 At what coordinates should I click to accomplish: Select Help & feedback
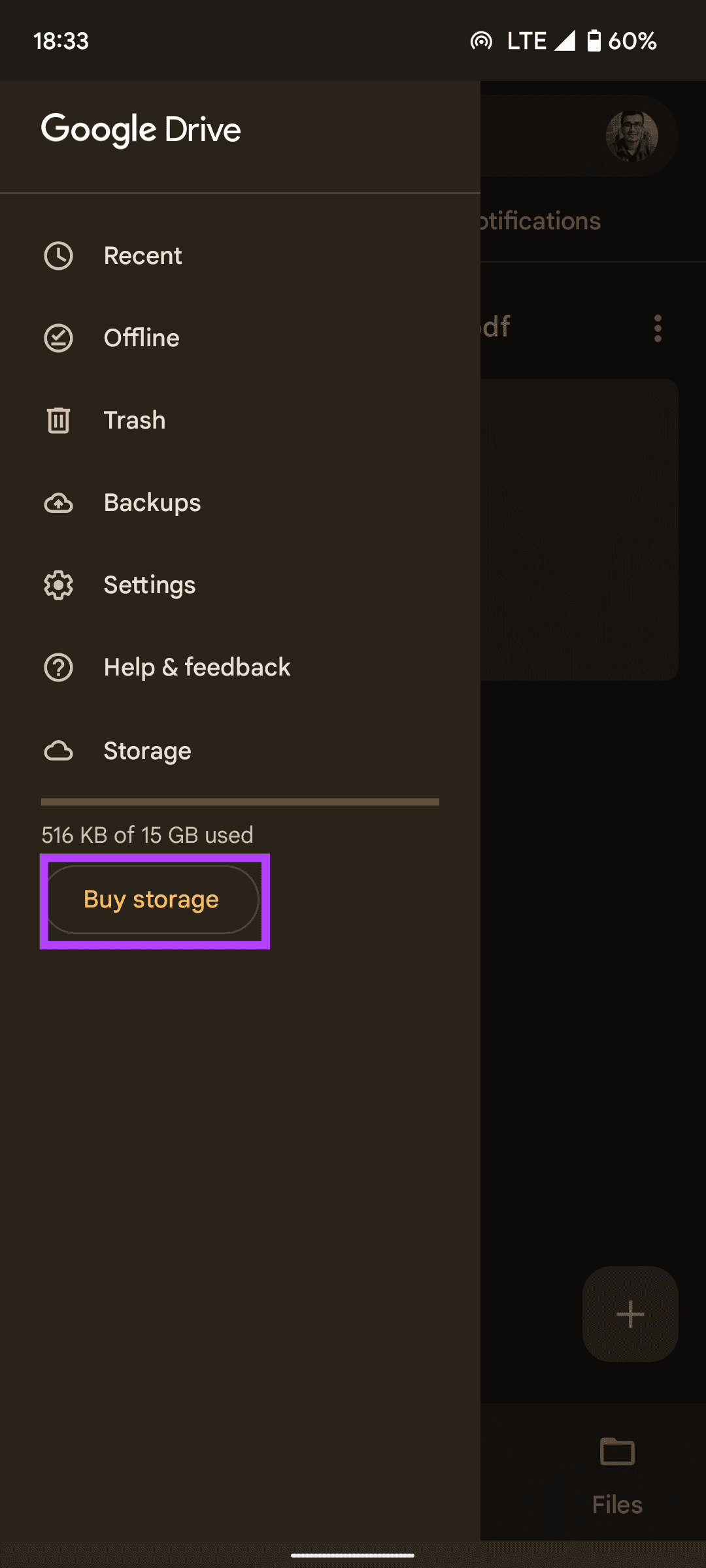coord(197,668)
